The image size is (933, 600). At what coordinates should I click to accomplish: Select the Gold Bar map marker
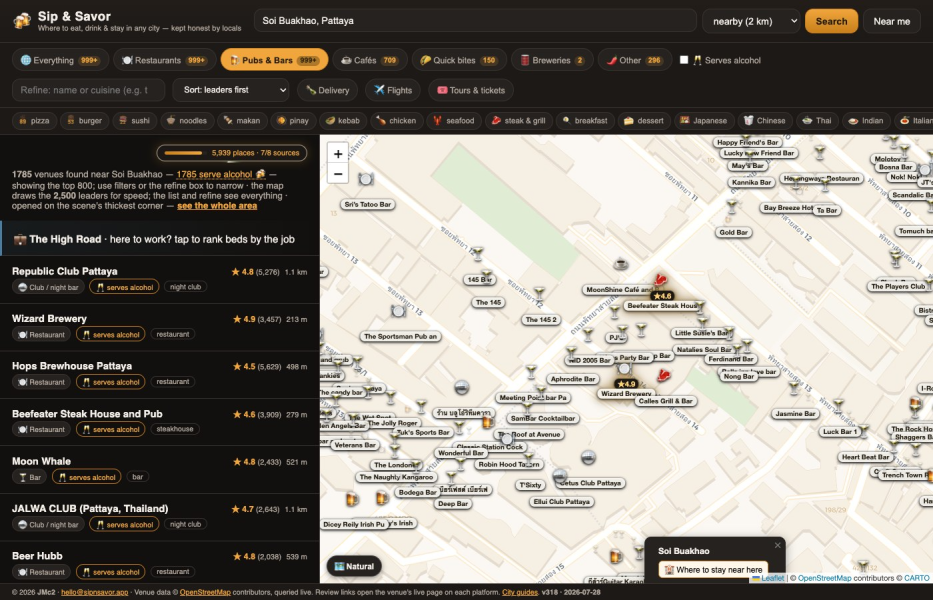click(733, 232)
